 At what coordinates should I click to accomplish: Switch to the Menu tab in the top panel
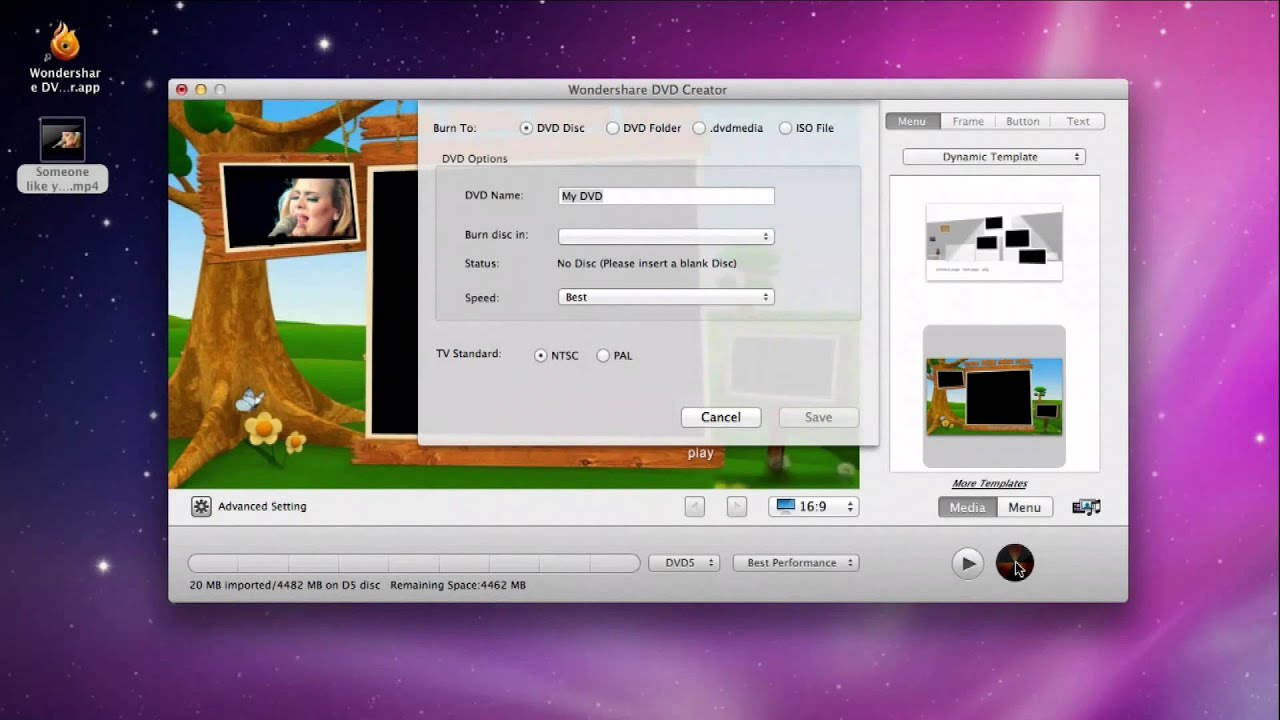912,121
